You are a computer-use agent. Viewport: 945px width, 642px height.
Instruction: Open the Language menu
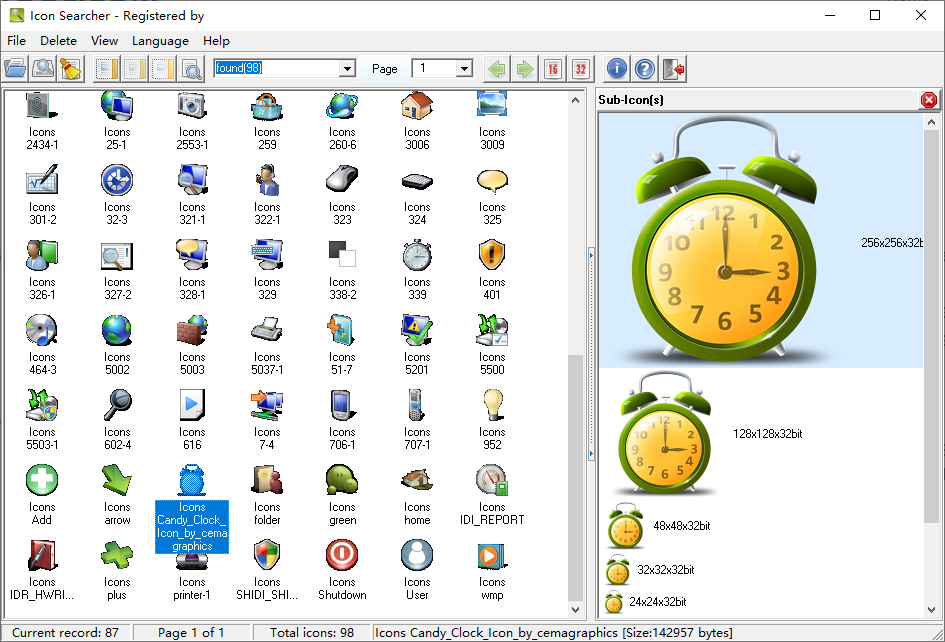click(x=160, y=41)
